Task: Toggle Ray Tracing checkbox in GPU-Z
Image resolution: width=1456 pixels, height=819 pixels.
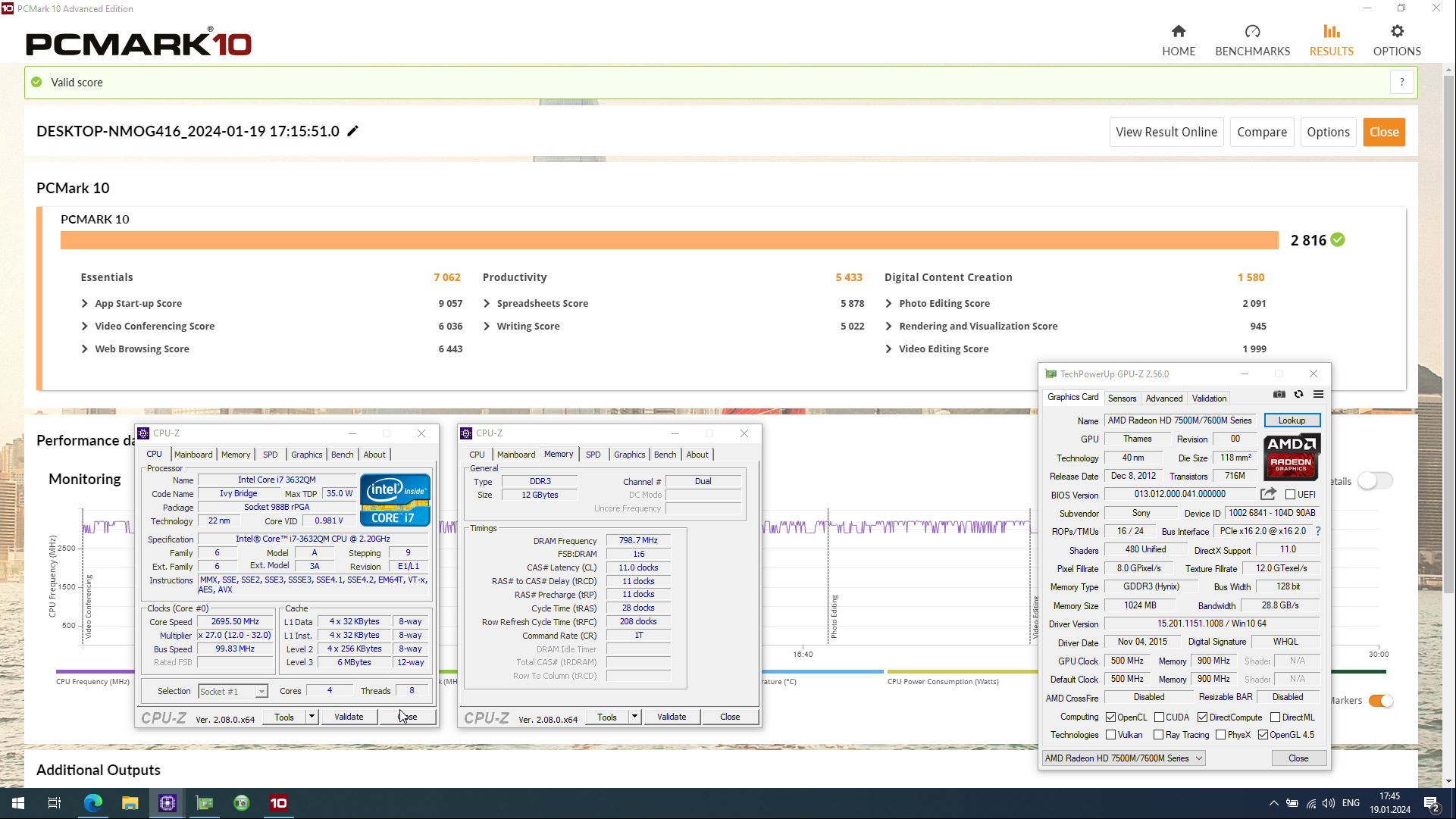Action: tap(1159, 735)
